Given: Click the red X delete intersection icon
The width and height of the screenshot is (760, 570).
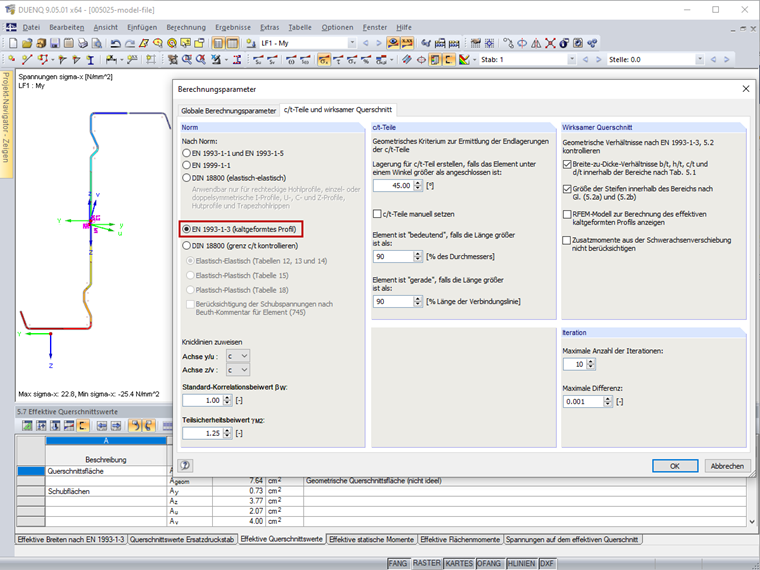Looking at the screenshot, I should coord(550,43).
